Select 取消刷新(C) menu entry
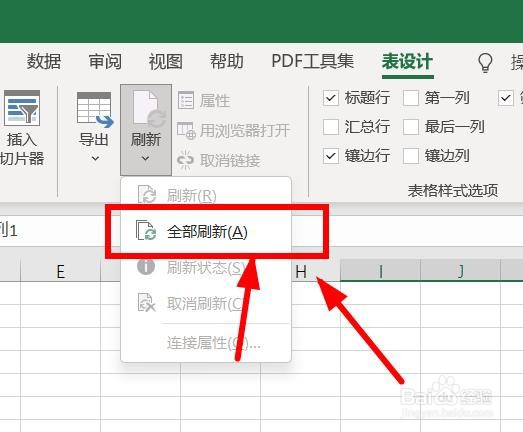The width and height of the screenshot is (523, 432). click(206, 304)
